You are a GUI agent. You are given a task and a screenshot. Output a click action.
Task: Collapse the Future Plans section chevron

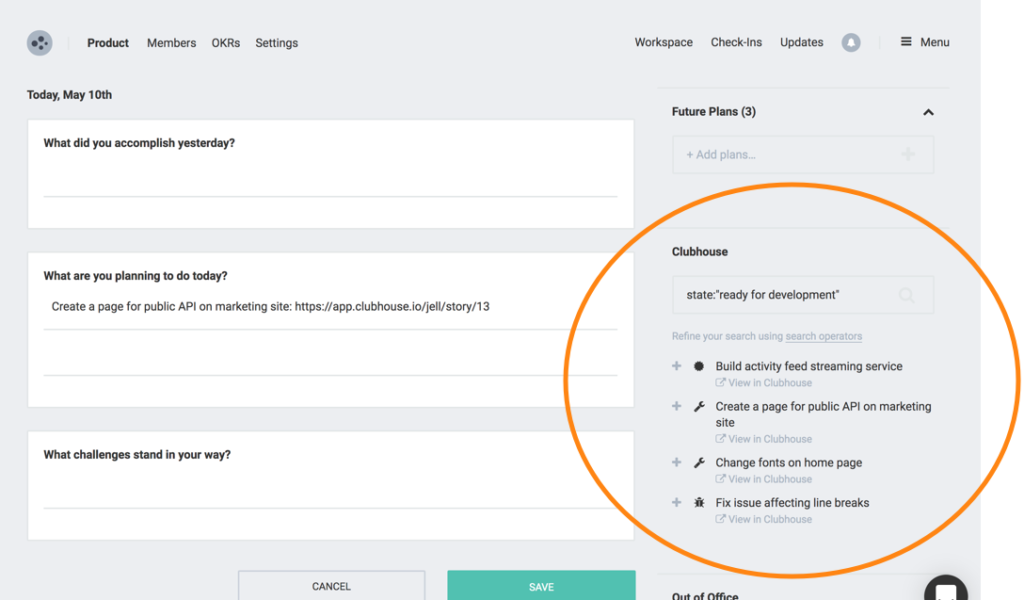click(x=928, y=112)
